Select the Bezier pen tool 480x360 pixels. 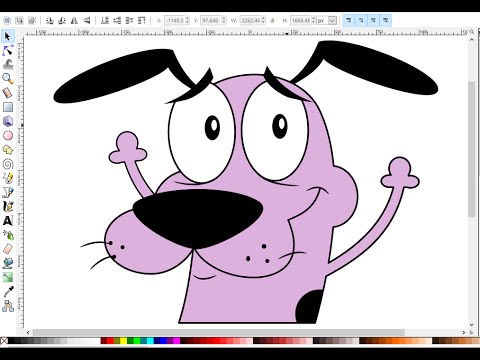(8, 192)
